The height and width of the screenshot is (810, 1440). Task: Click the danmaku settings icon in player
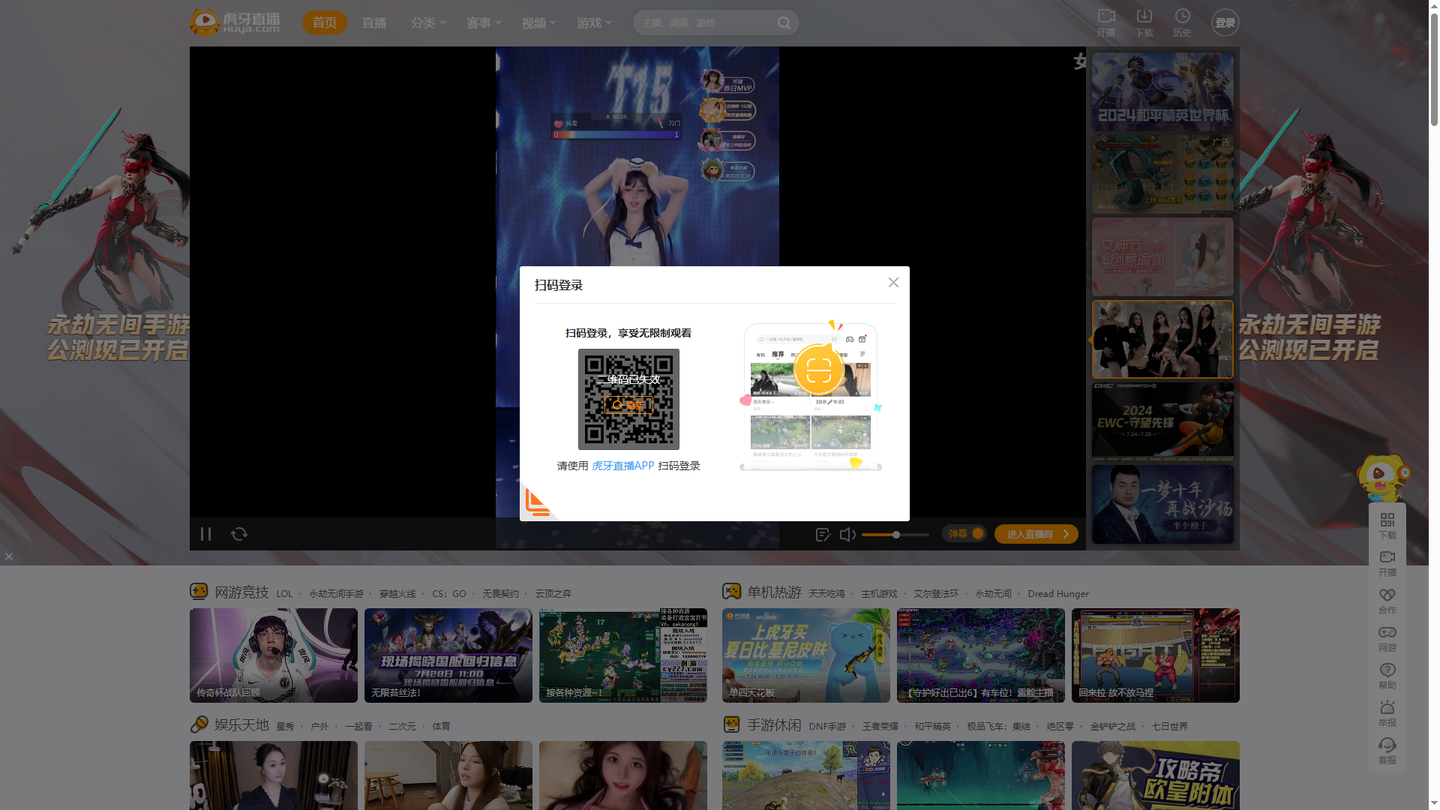click(x=822, y=534)
